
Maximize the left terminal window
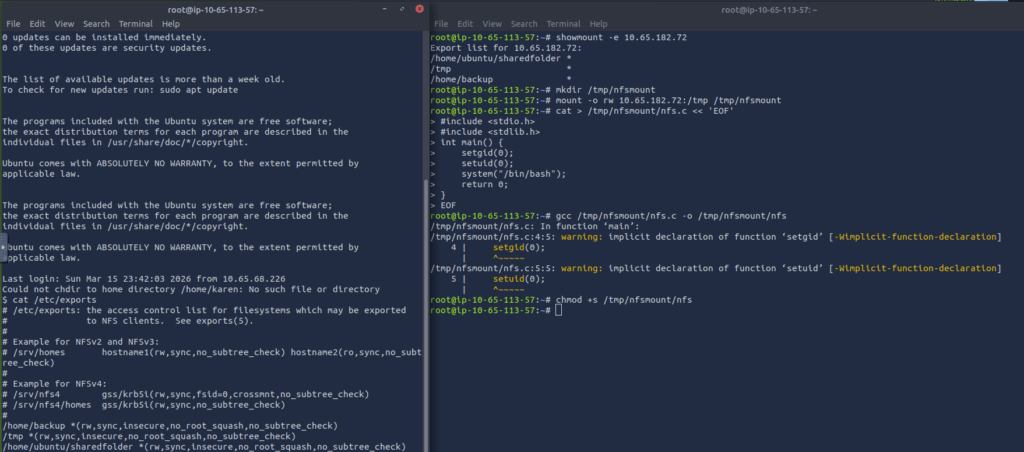[402, 9]
